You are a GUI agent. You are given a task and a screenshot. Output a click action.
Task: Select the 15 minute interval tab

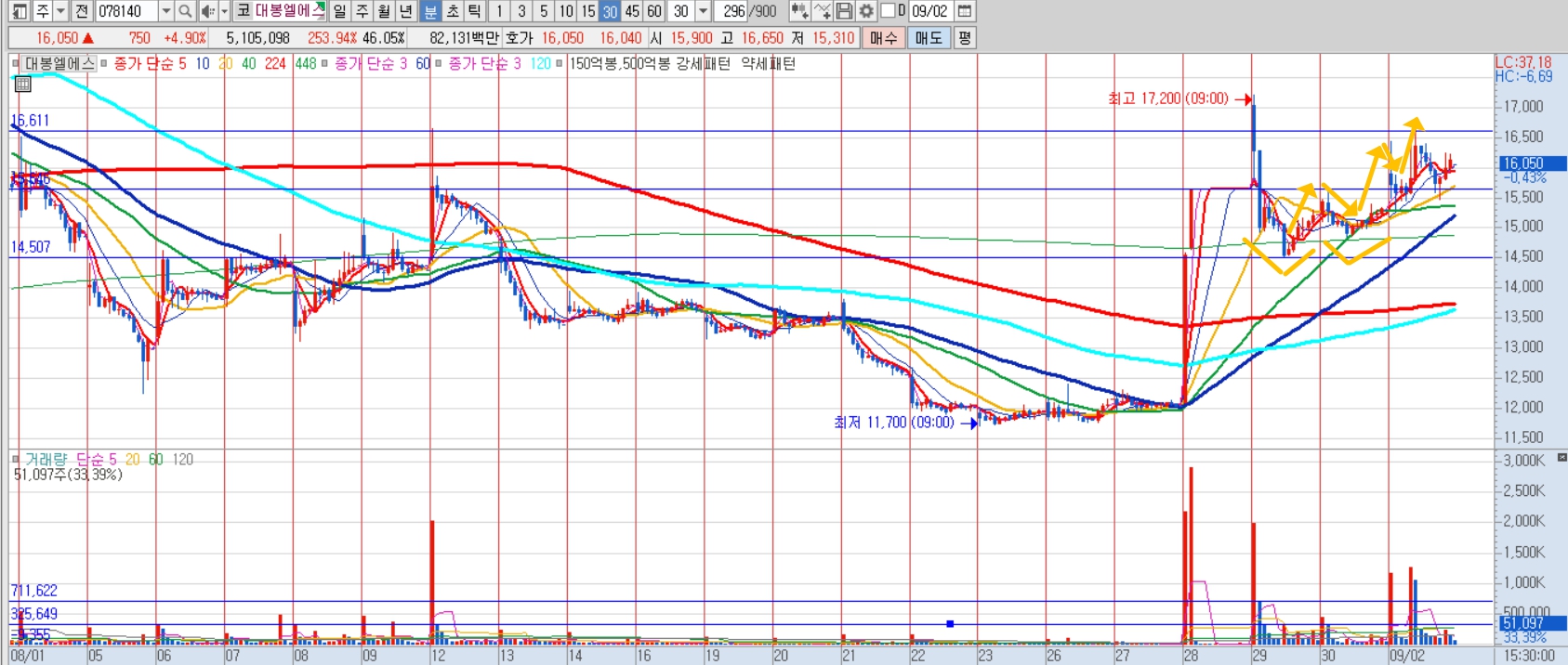click(588, 11)
